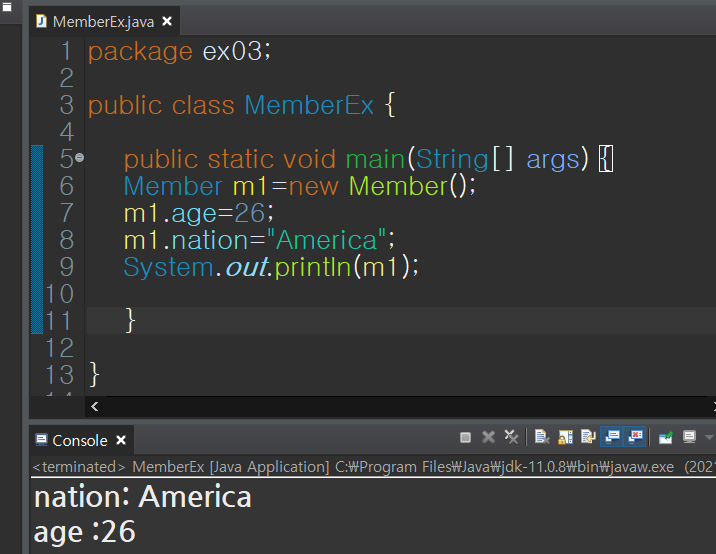This screenshot has height=554, width=716.
Task: Click line number 2 in the gutter
Action: click(67, 78)
